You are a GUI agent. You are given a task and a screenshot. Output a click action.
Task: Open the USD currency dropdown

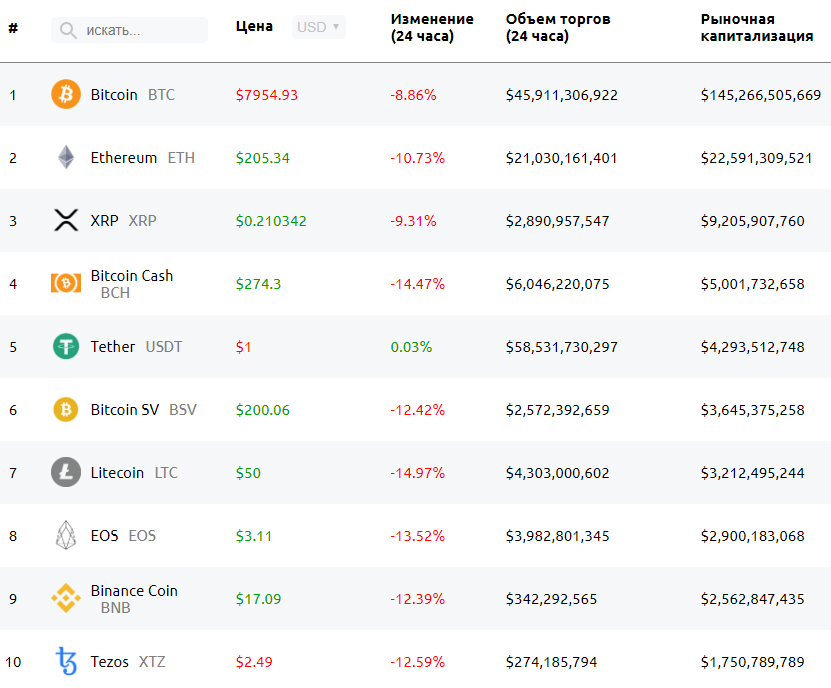click(x=317, y=26)
